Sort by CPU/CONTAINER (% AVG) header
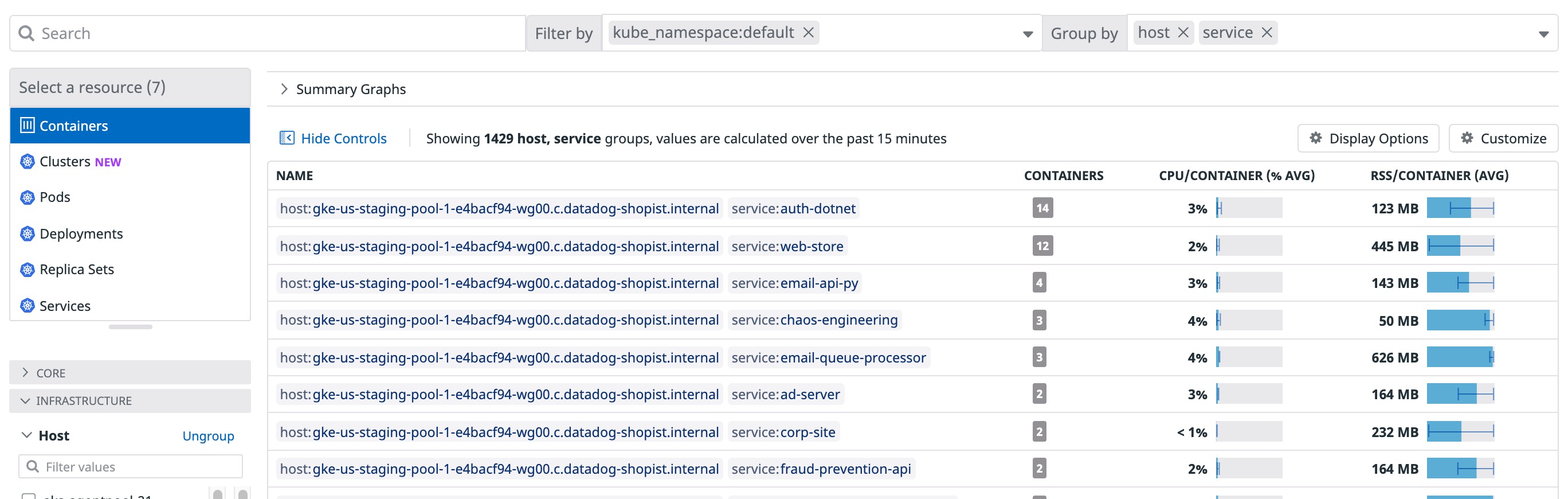This screenshot has width=1568, height=499. point(1236,176)
